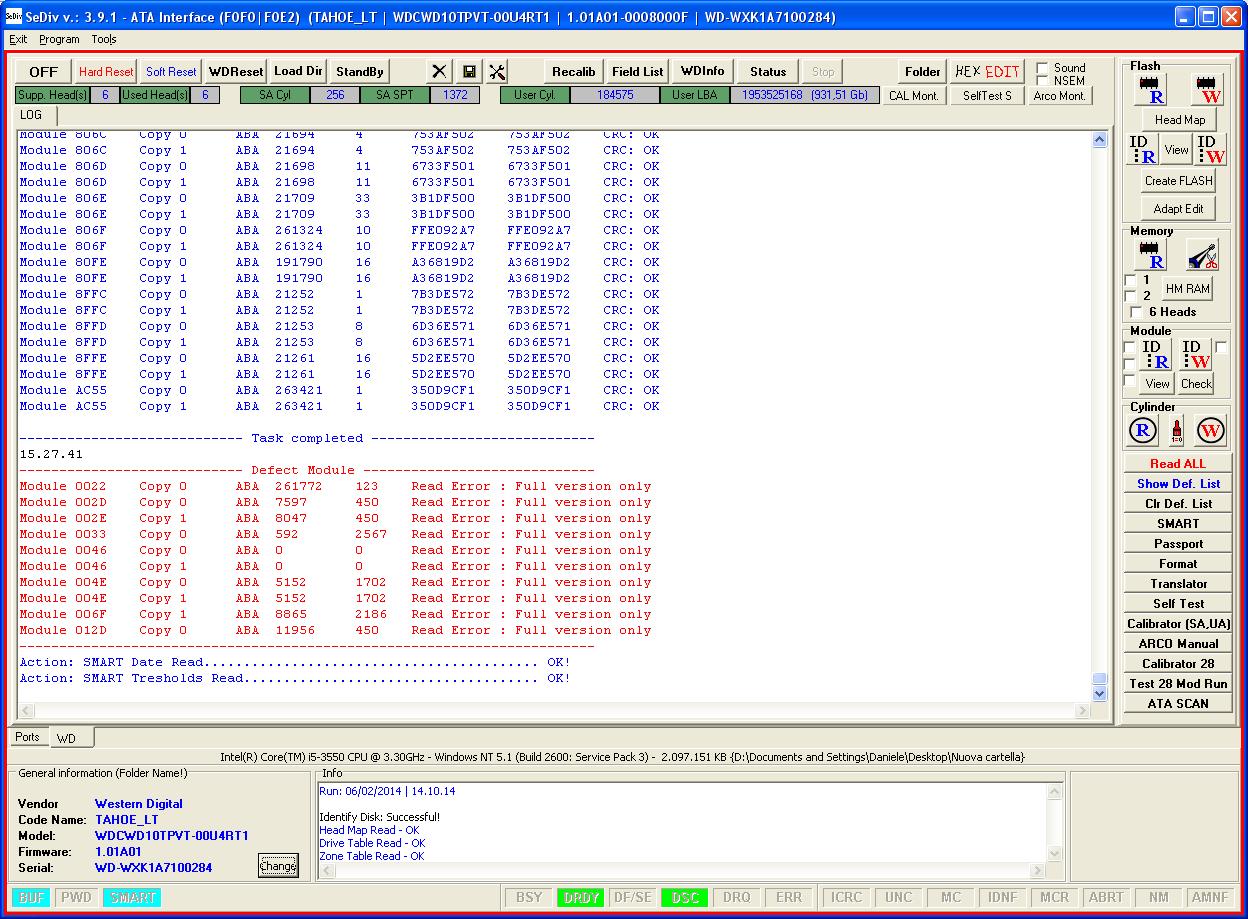The image size is (1248, 919).
Task: Click the X cancel icon in toolbar
Action: coord(440,72)
